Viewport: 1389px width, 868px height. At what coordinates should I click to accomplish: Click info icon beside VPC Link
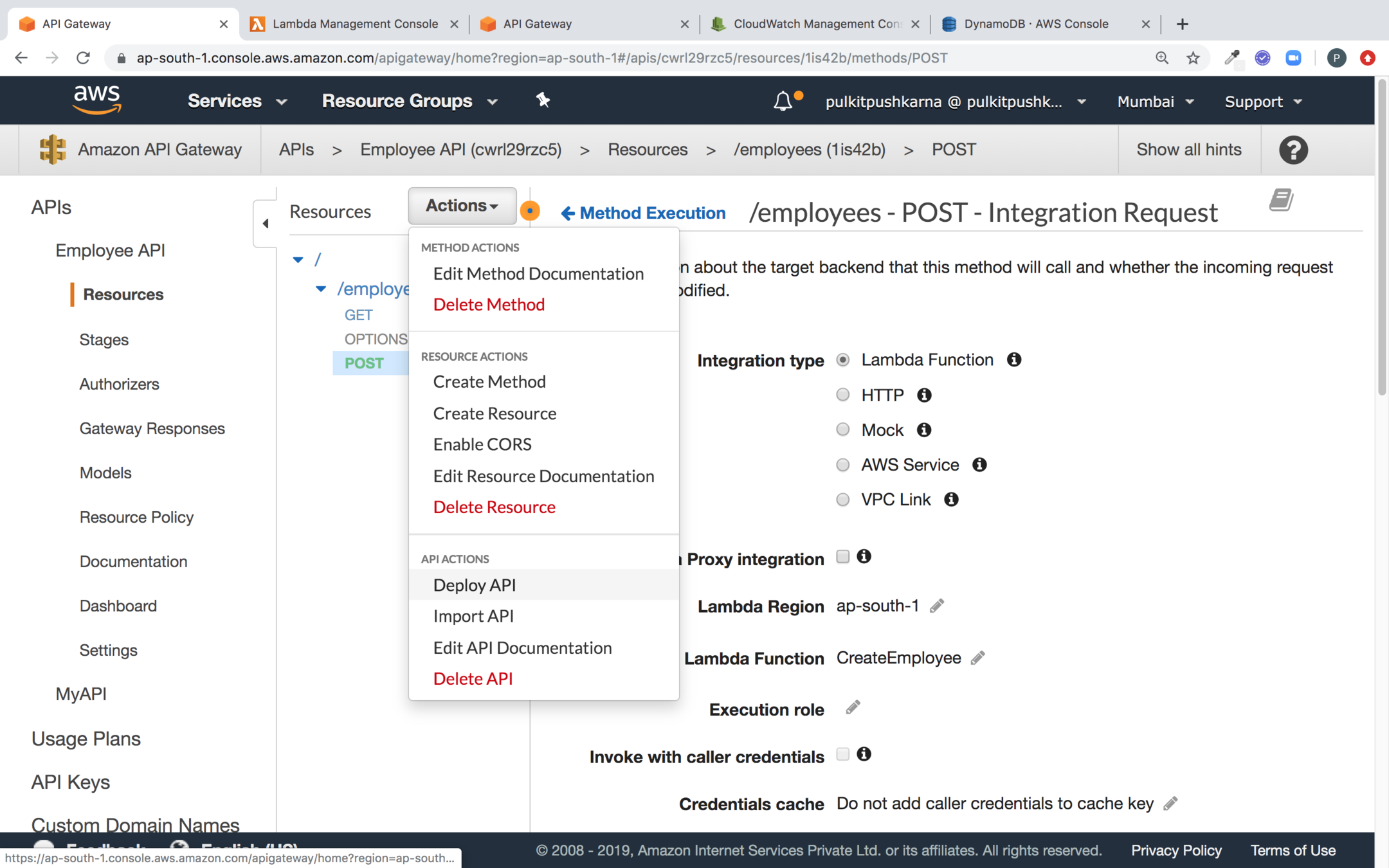(x=951, y=500)
